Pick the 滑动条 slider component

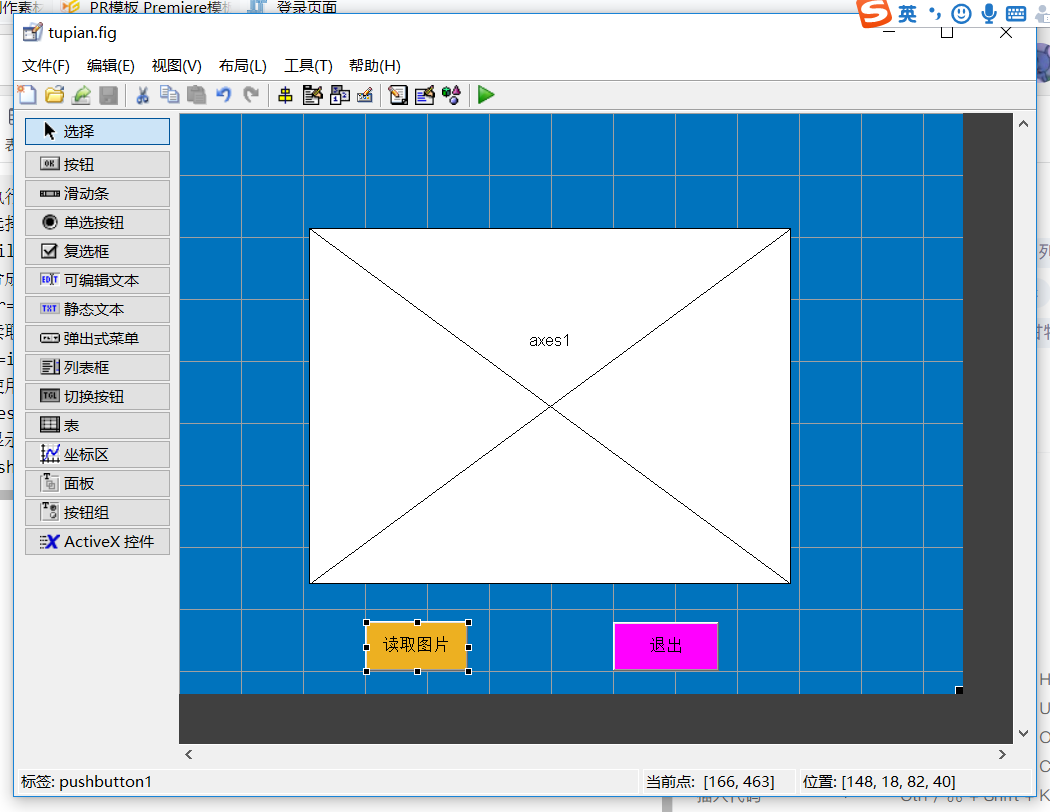pyautogui.click(x=97, y=193)
